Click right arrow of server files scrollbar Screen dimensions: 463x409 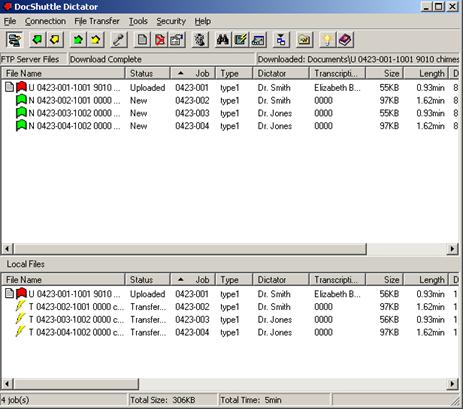coord(452,249)
